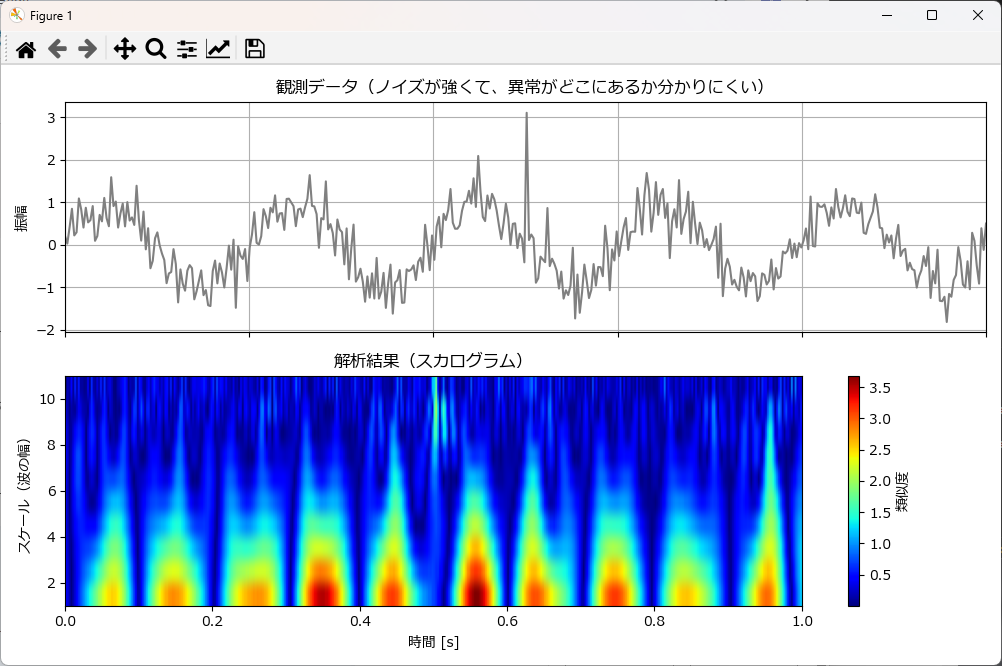The width and height of the screenshot is (1002, 666).
Task: Go forward to the next view
Action: click(88, 49)
